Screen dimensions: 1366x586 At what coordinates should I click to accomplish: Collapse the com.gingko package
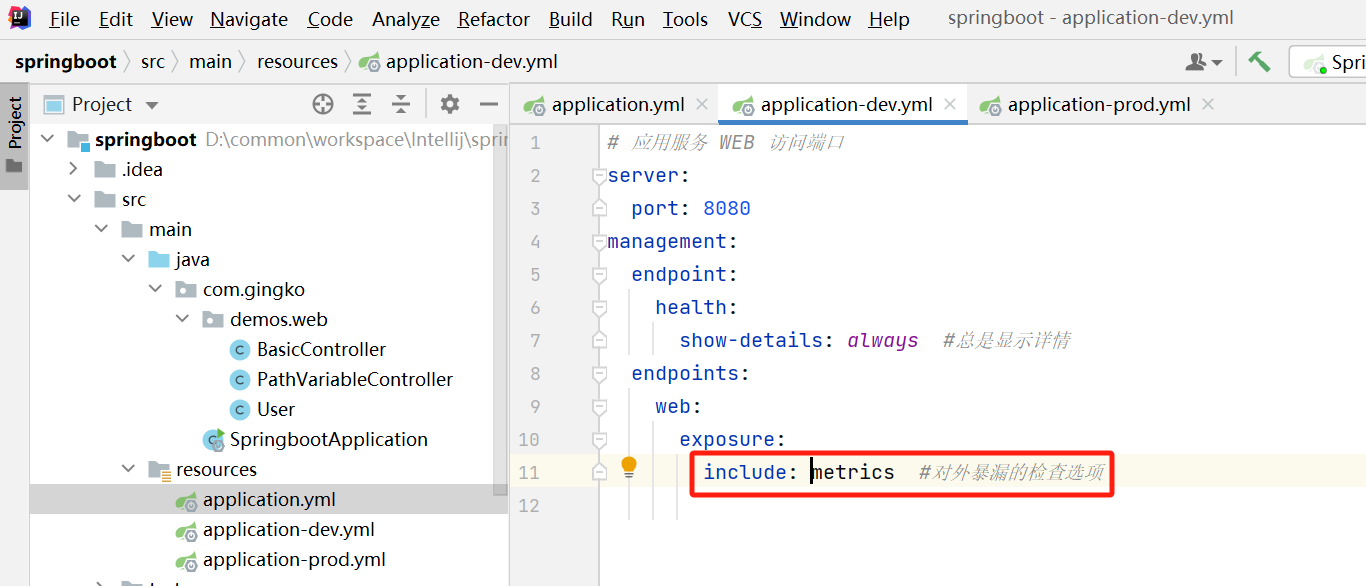point(155,289)
